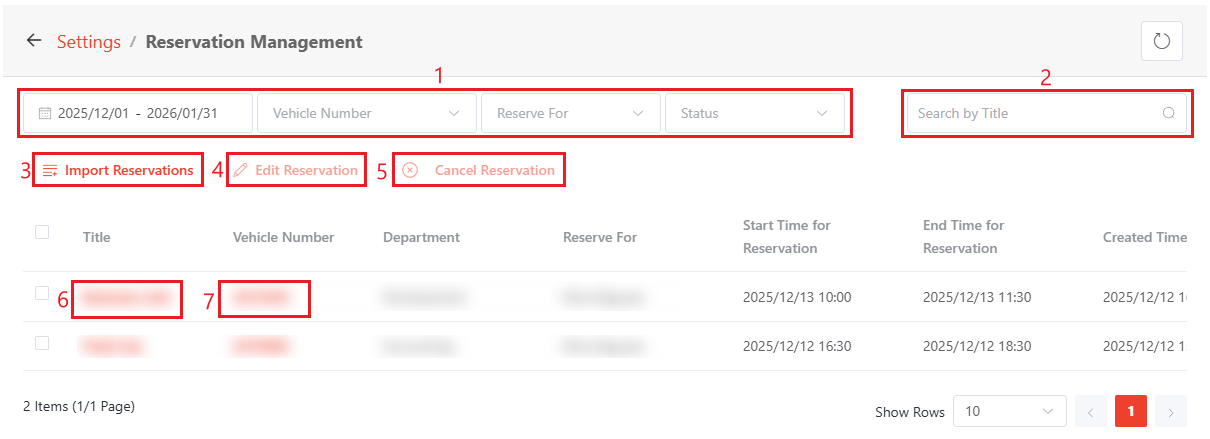Toggle the select-all header checkbox

[x=42, y=232]
